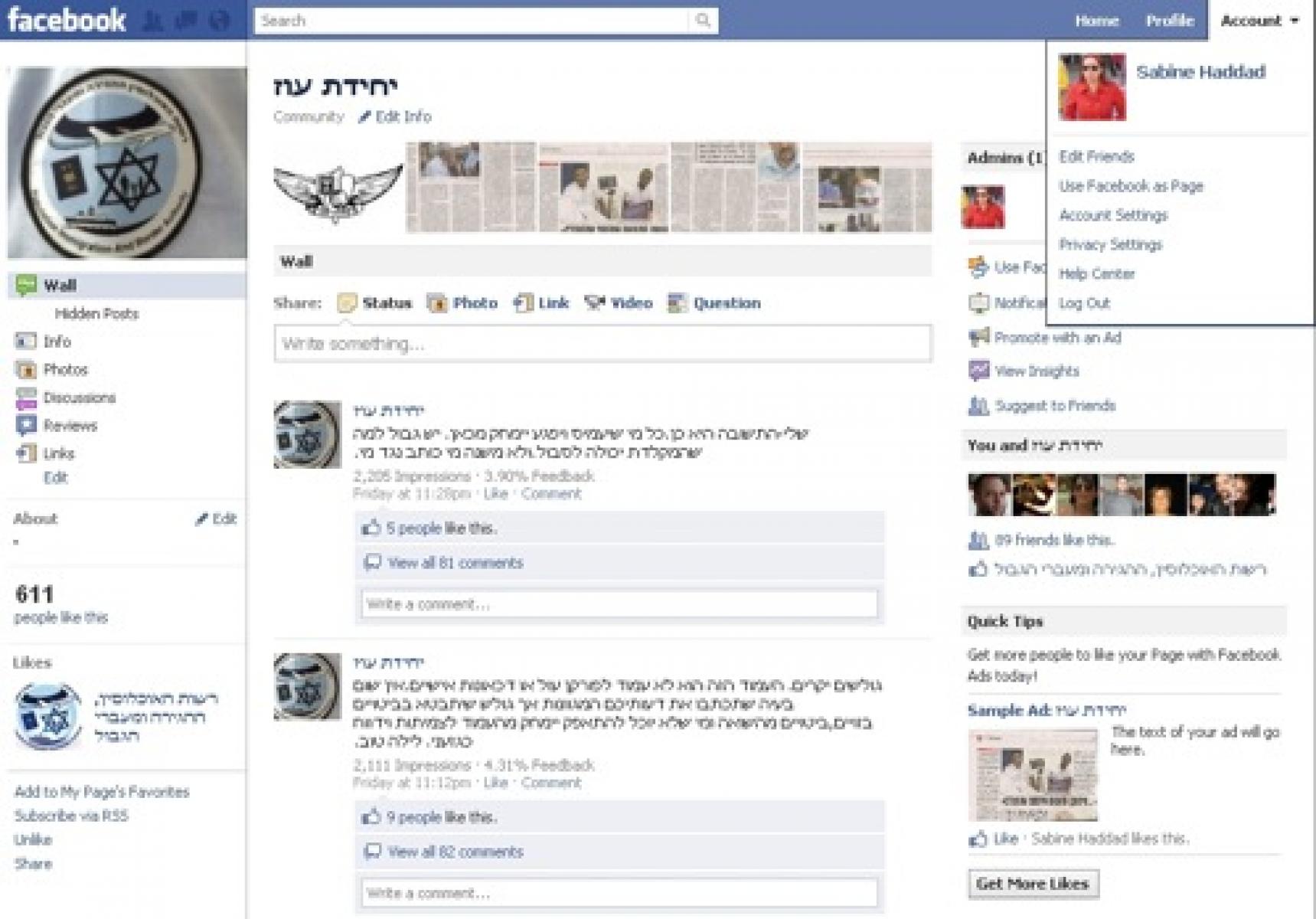The image size is (1316, 919).
Task: Click Write a comment box under 81 comments
Action: tap(619, 604)
